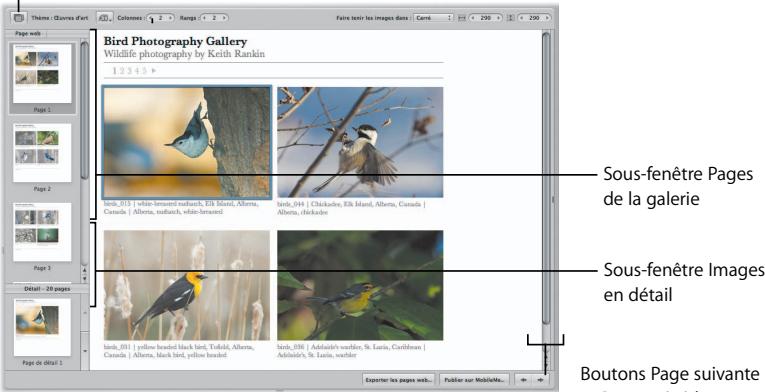Decrease the Colonnes stepper value

click(x=151, y=18)
